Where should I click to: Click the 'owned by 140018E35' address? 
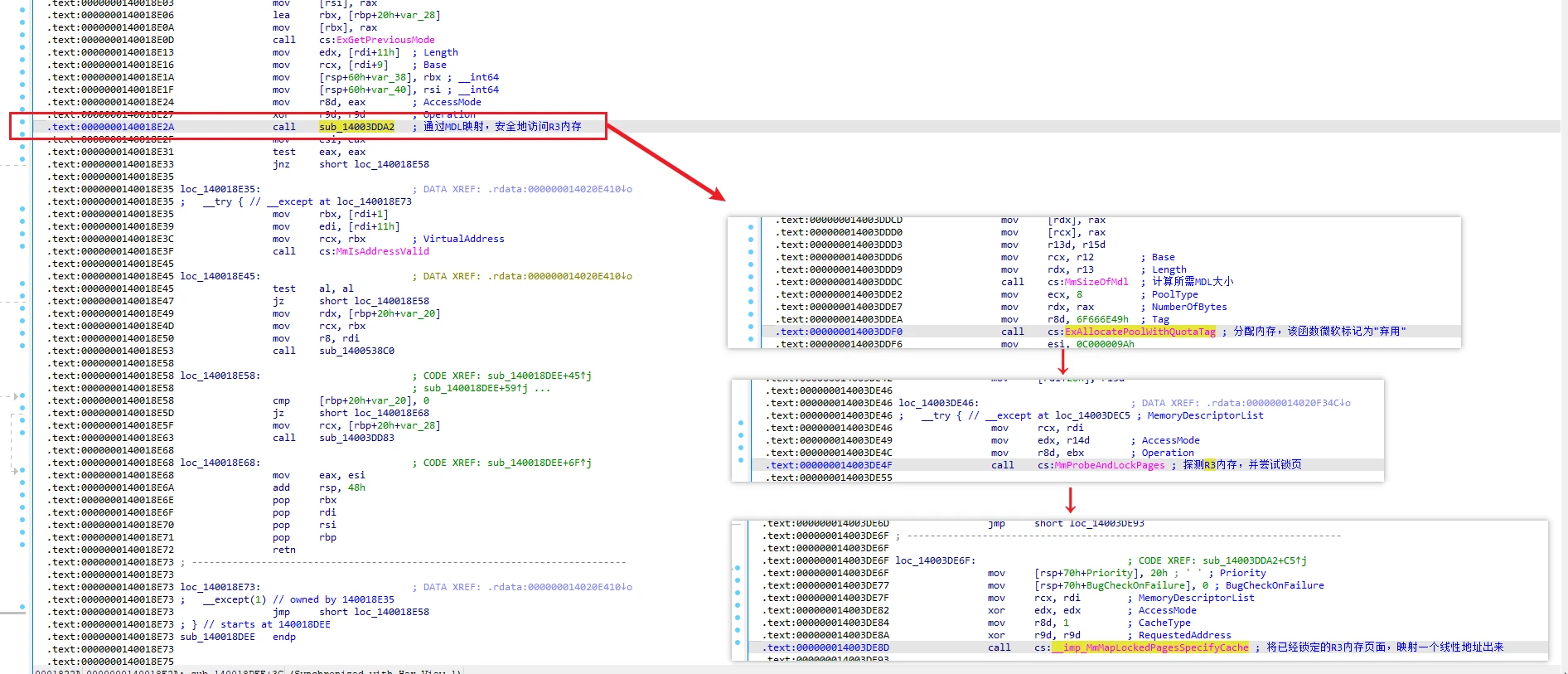point(368,599)
